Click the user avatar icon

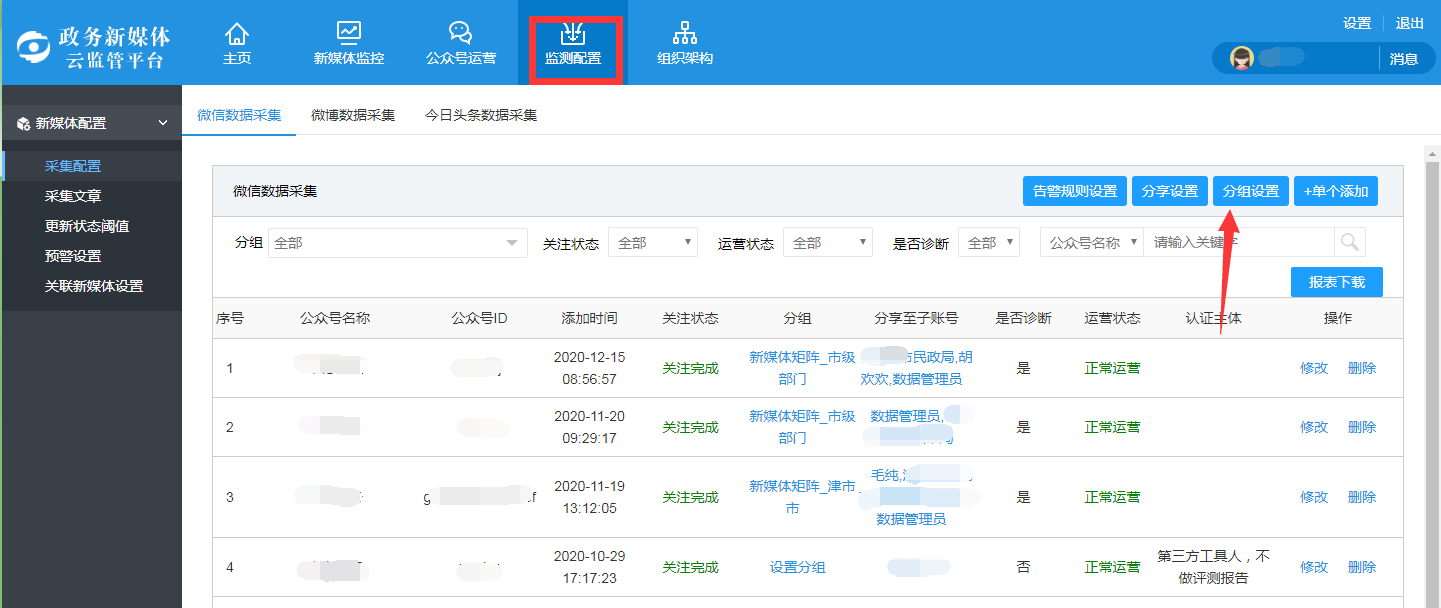coord(1242,58)
